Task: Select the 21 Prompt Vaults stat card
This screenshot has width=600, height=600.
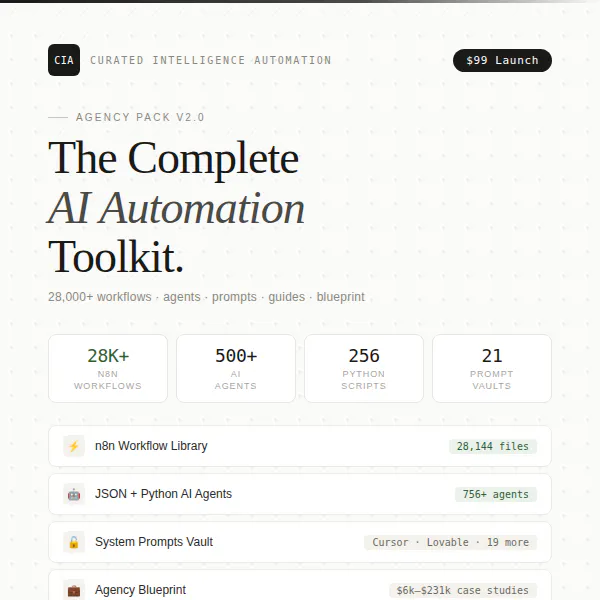Action: (492, 368)
